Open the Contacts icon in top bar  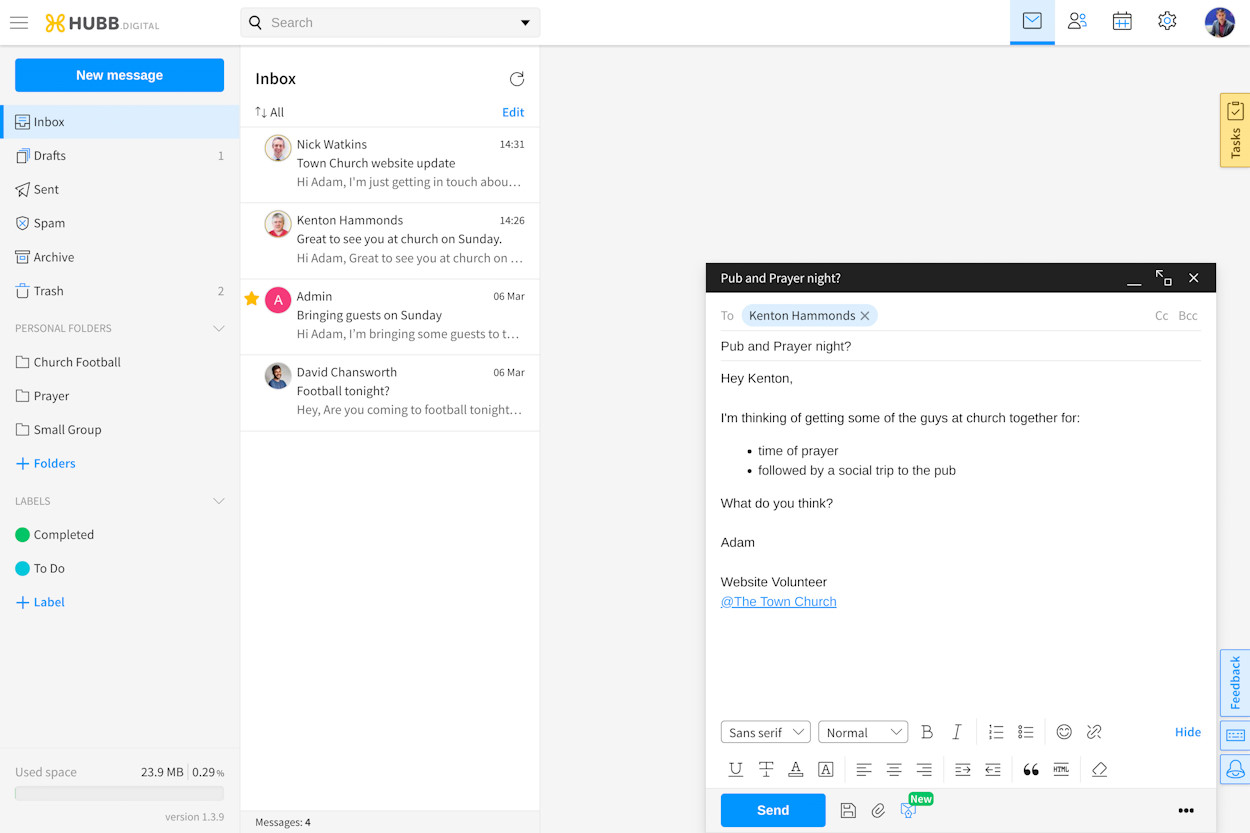(x=1077, y=20)
